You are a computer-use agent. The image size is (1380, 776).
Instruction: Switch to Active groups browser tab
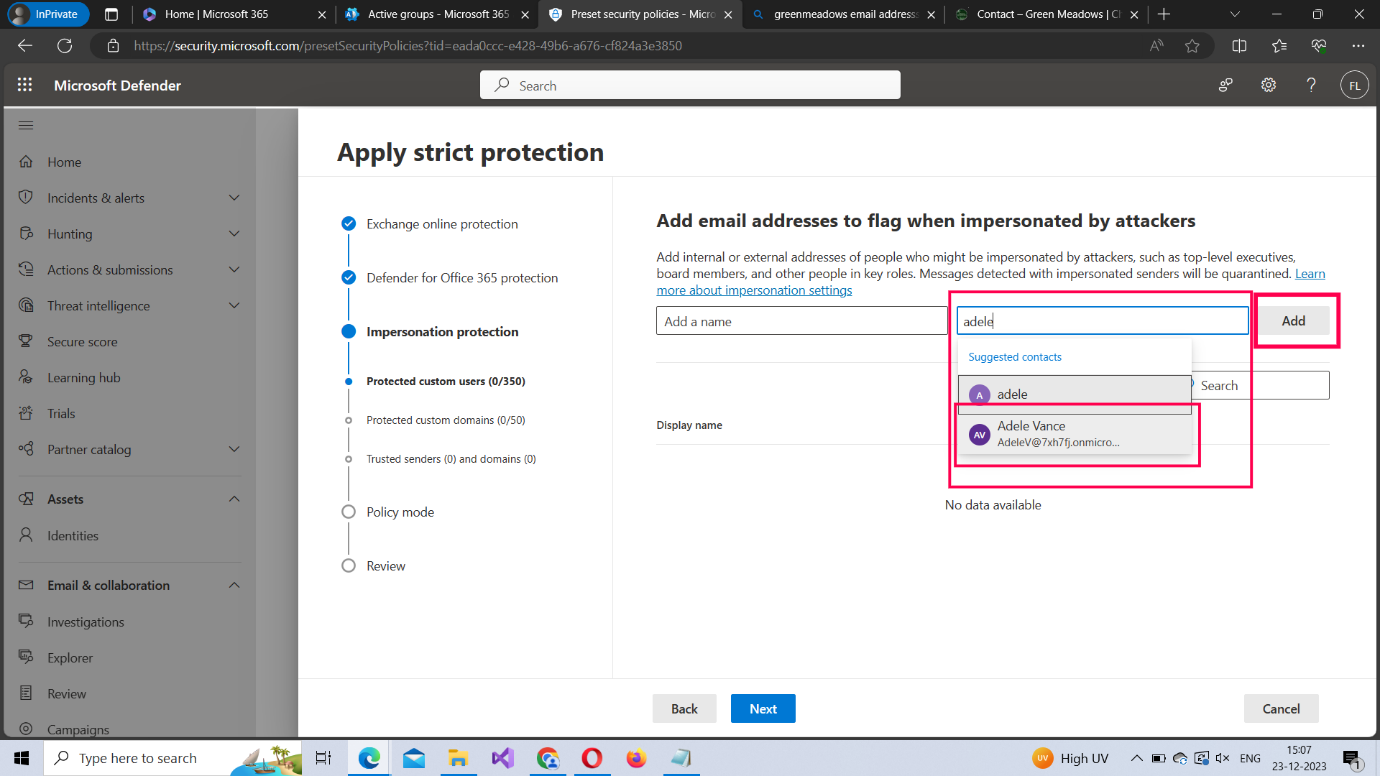click(x=437, y=15)
